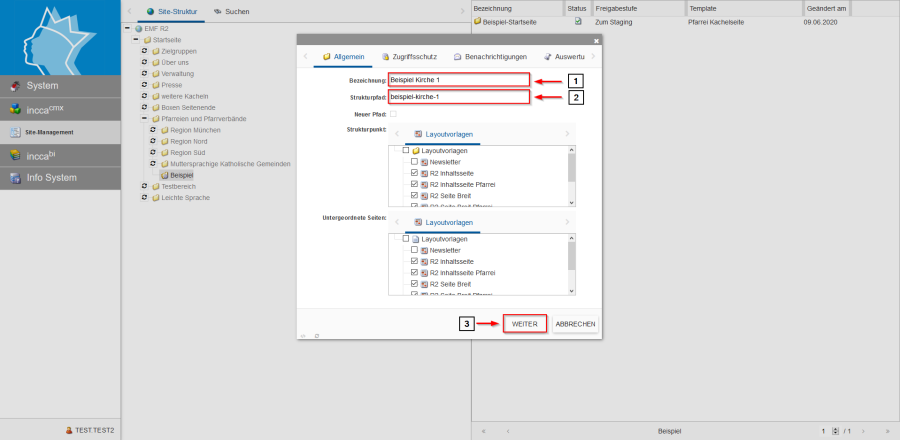Click the user icon next to TEST TEST2

pyautogui.click(x=68, y=430)
